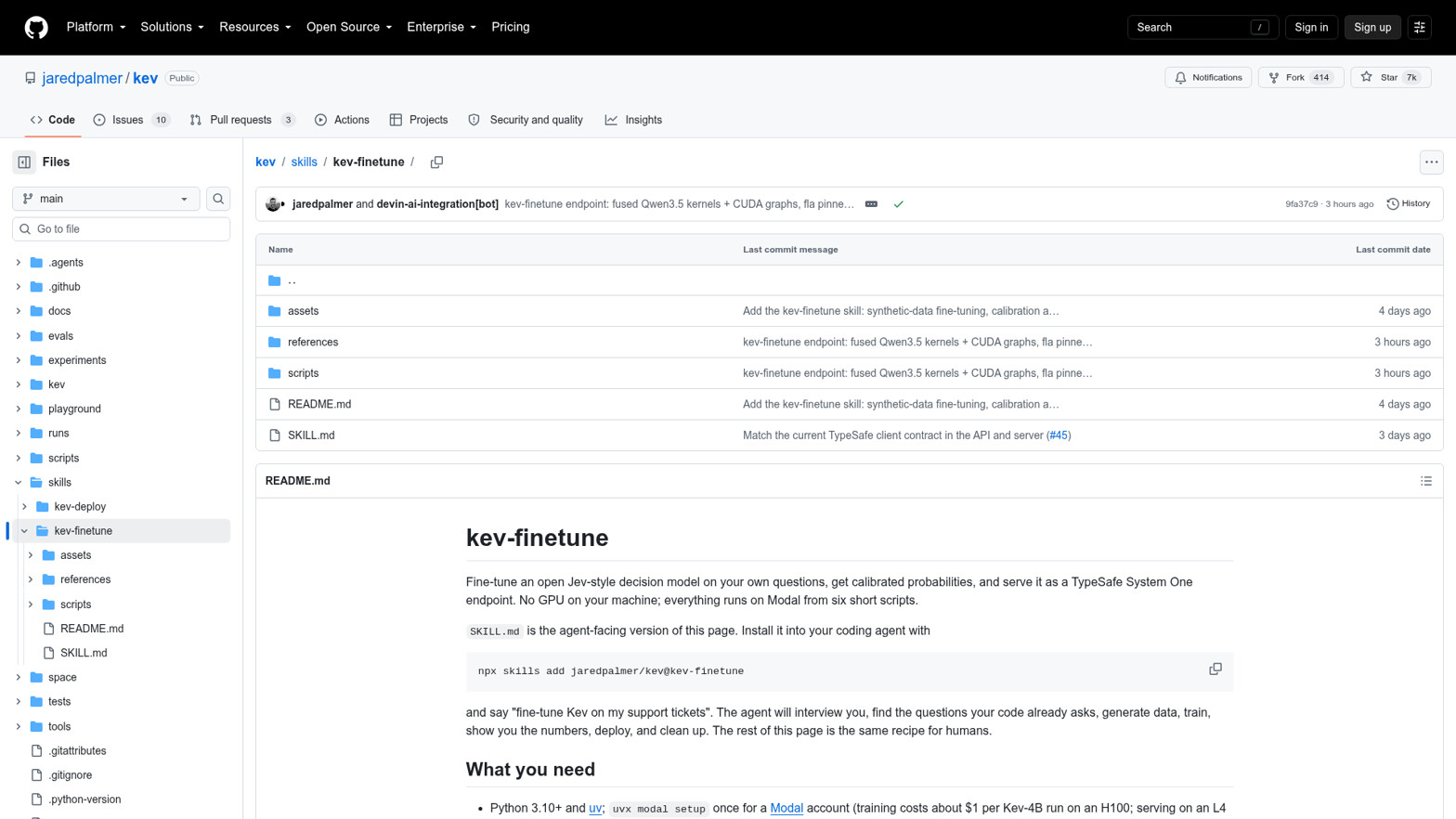Open the Platform menu
This screenshot has width=1456, height=819.
pyautogui.click(x=96, y=27)
